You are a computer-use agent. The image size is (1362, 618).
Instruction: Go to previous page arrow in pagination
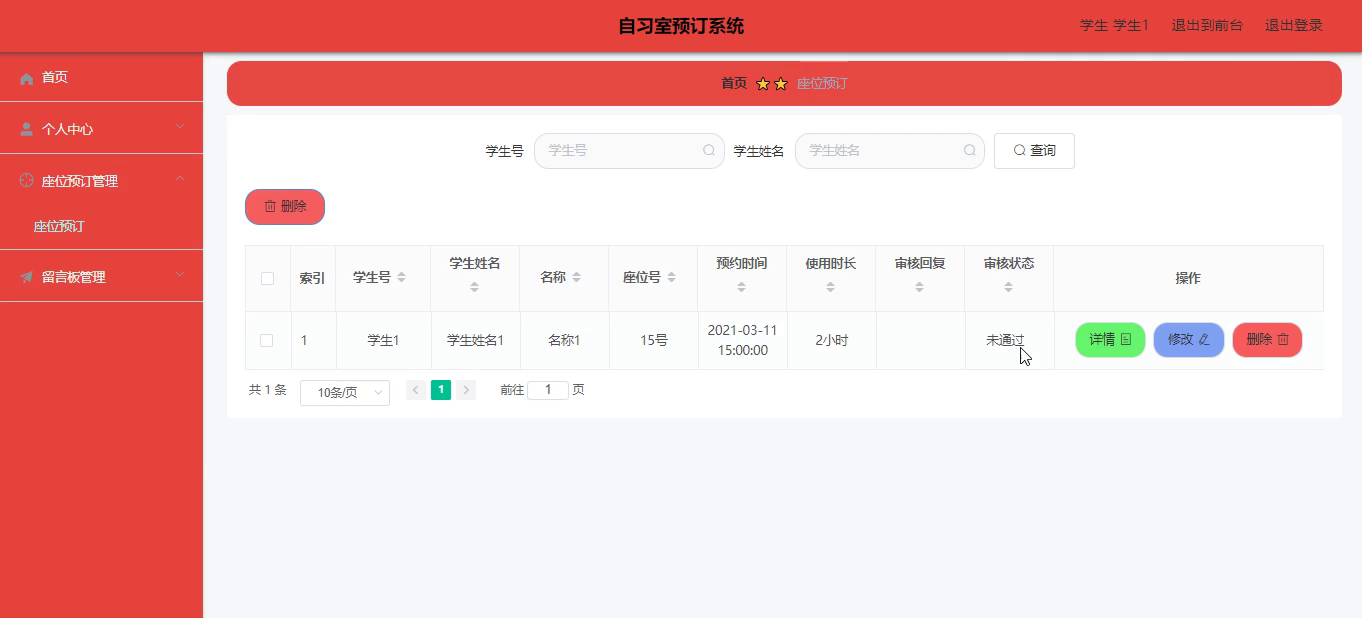[416, 390]
